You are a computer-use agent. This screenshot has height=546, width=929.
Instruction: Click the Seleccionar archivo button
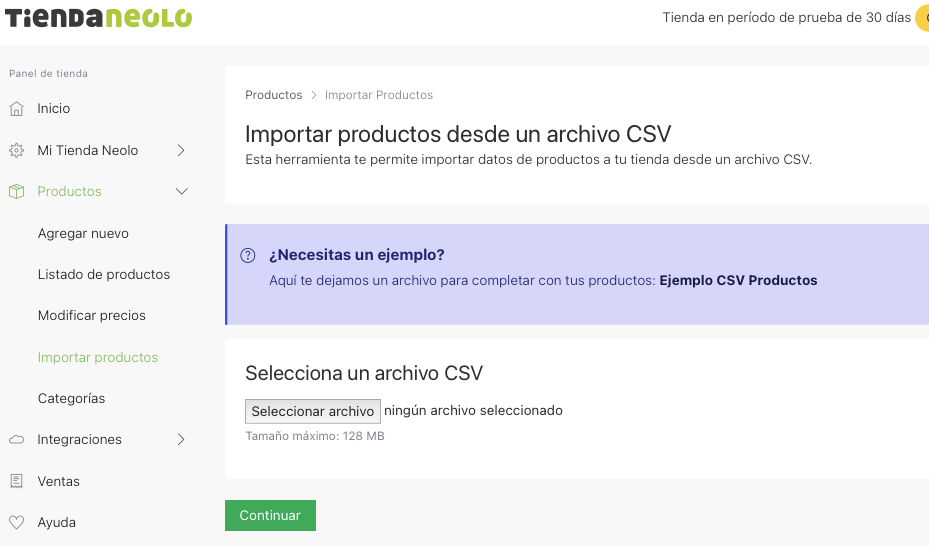[313, 411]
